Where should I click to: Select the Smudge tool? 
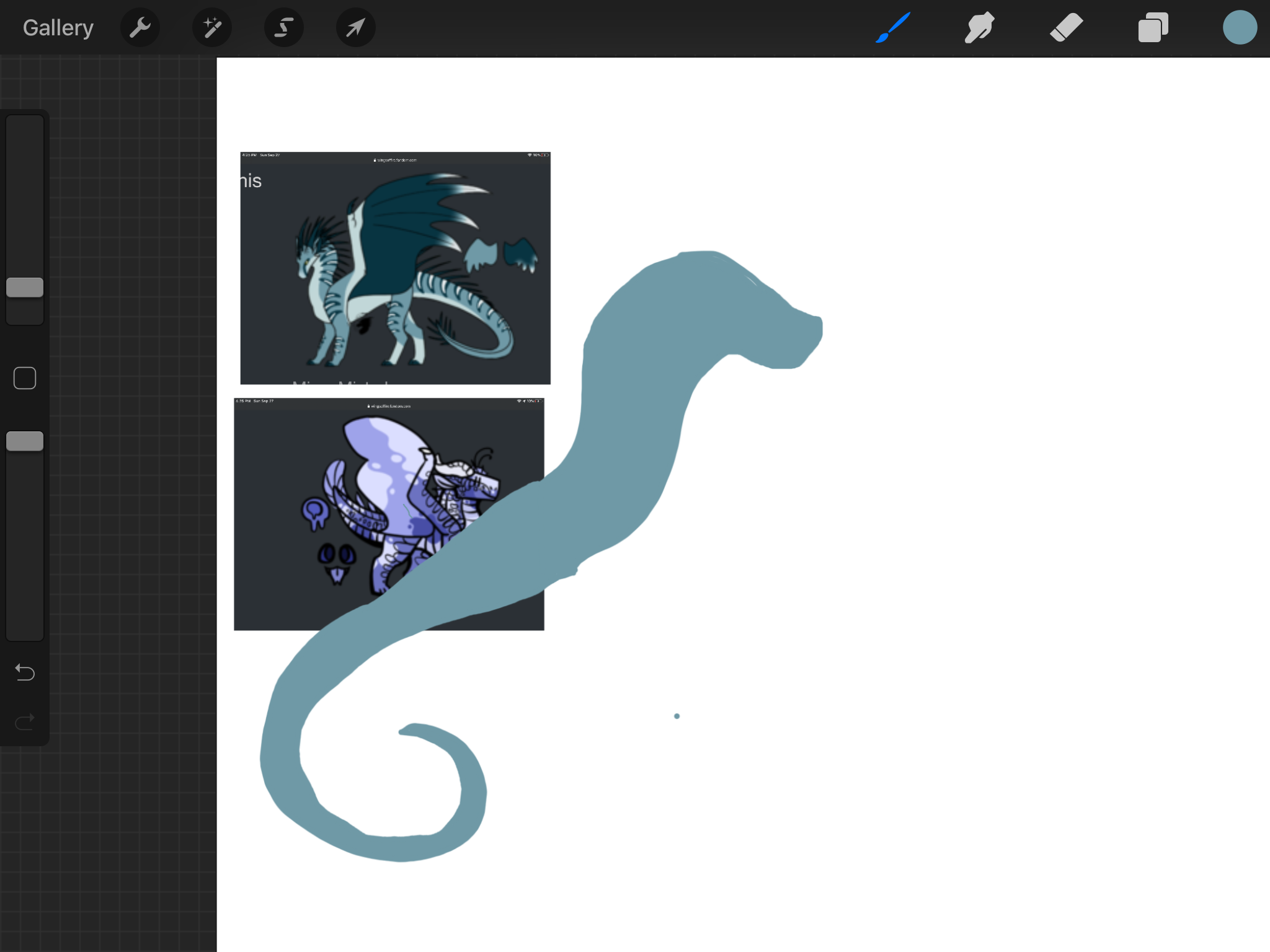[x=980, y=28]
